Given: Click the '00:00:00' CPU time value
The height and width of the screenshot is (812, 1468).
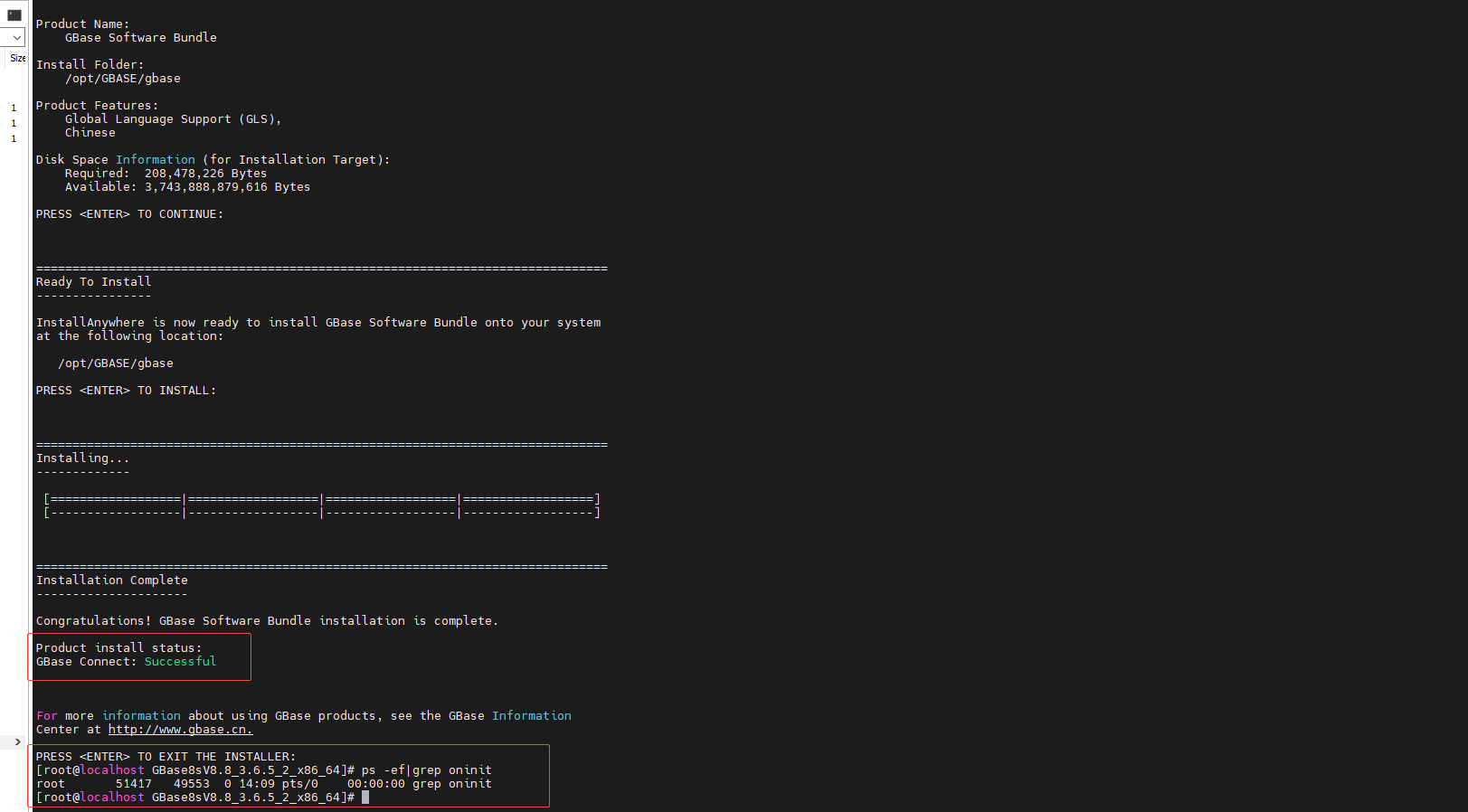Looking at the screenshot, I should [375, 784].
